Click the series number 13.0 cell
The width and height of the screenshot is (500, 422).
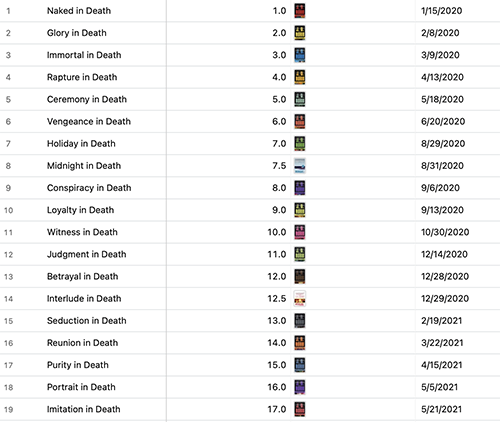point(229,321)
